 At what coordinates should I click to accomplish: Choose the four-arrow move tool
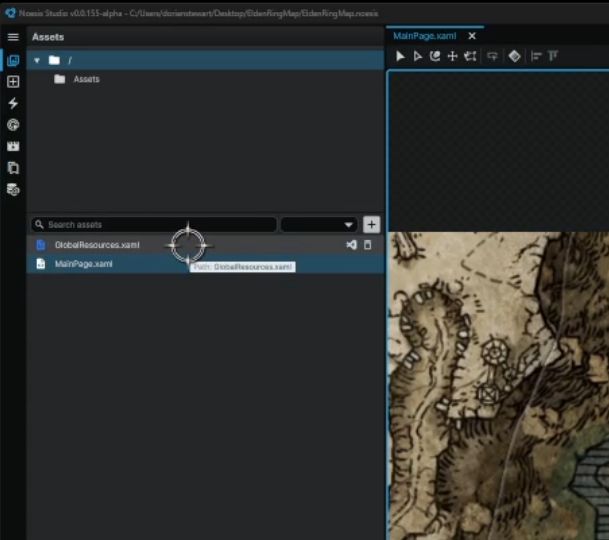coord(452,56)
